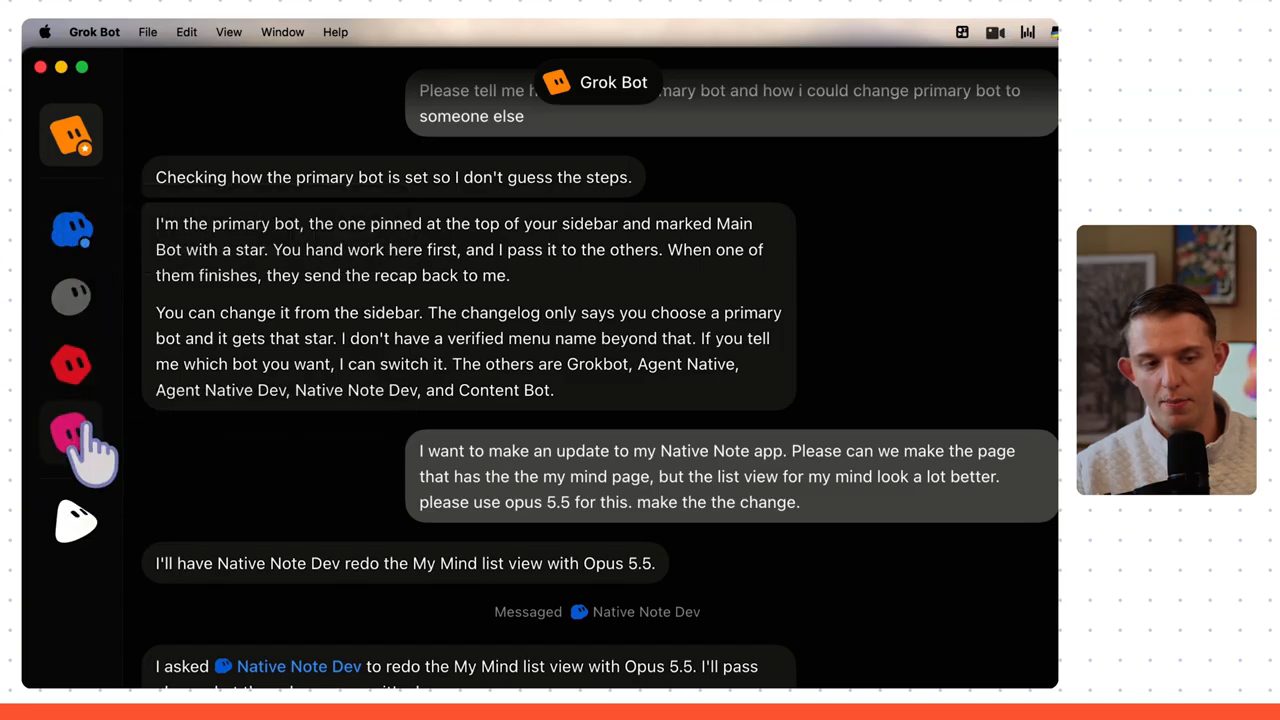
Task: Open the gray bot in sidebar
Action: 71,297
